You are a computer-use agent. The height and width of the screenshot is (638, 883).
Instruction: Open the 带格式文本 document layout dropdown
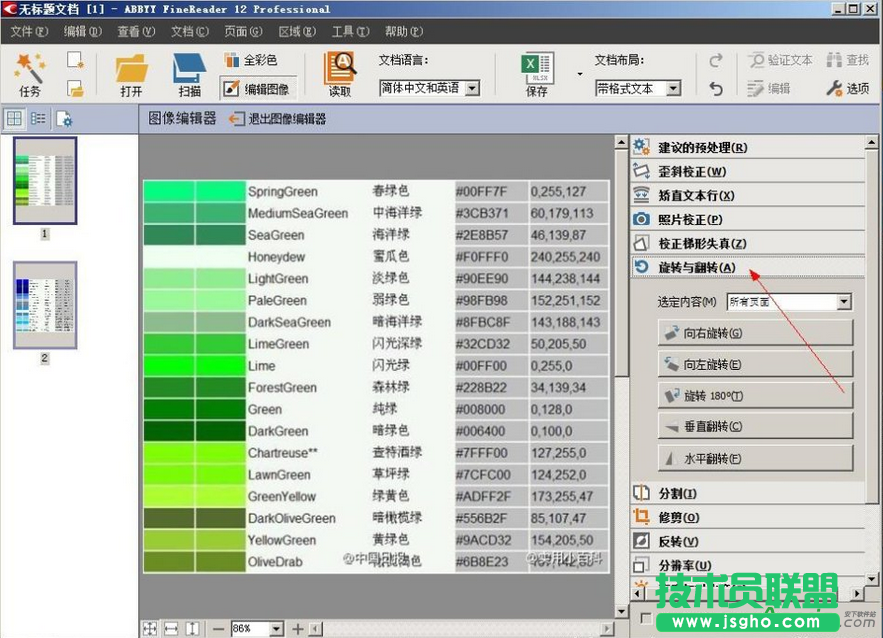pos(637,88)
